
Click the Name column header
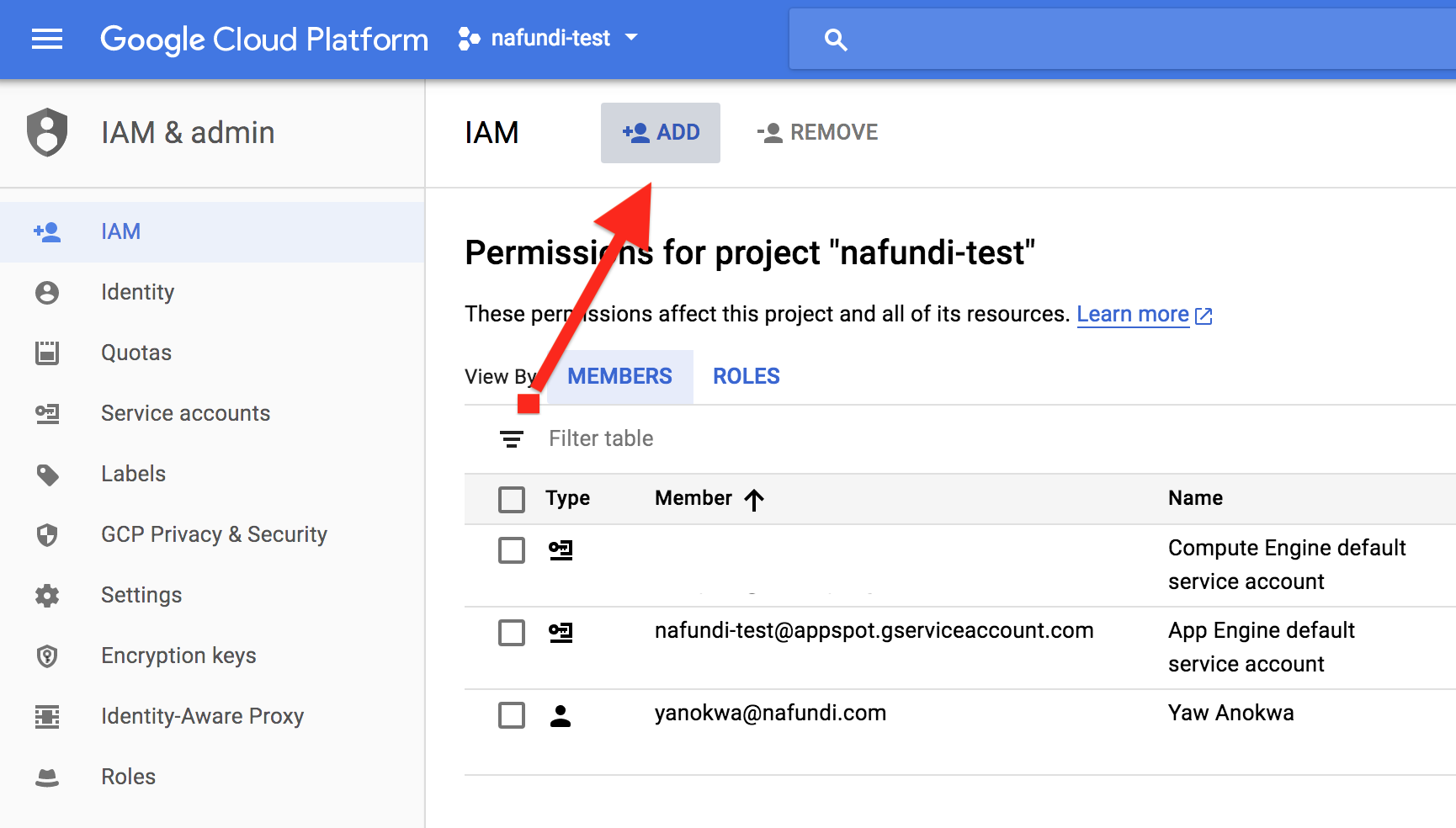pos(1195,498)
